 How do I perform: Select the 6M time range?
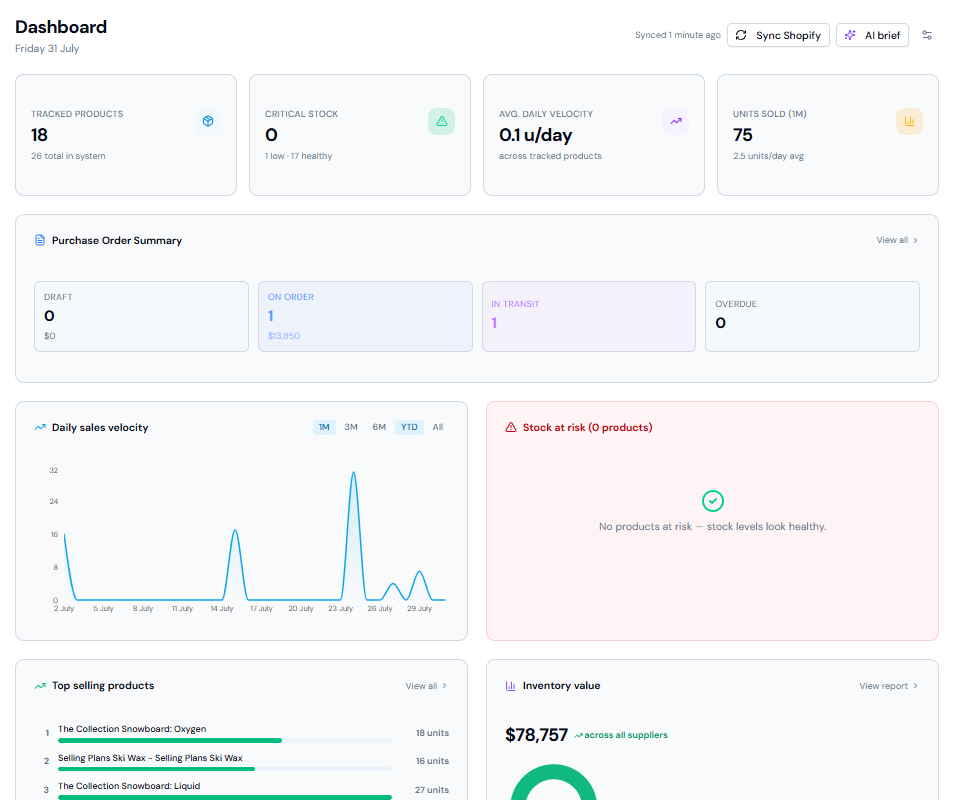click(379, 427)
